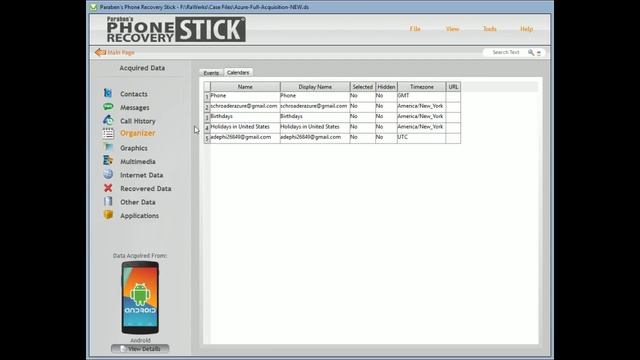This screenshot has height=360, width=640.
Task: Click Display Name cell 'Birthdays'
Action: (315, 117)
